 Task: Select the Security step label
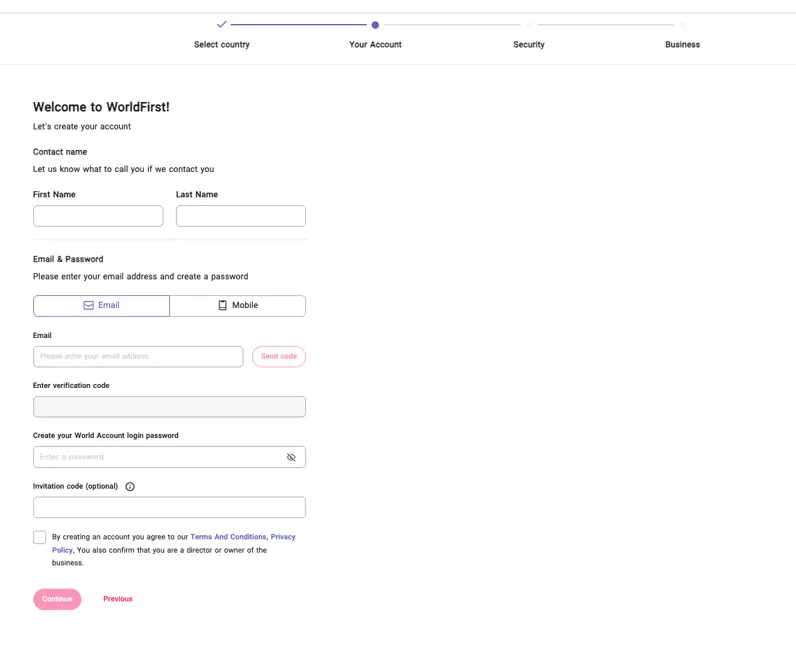529,45
